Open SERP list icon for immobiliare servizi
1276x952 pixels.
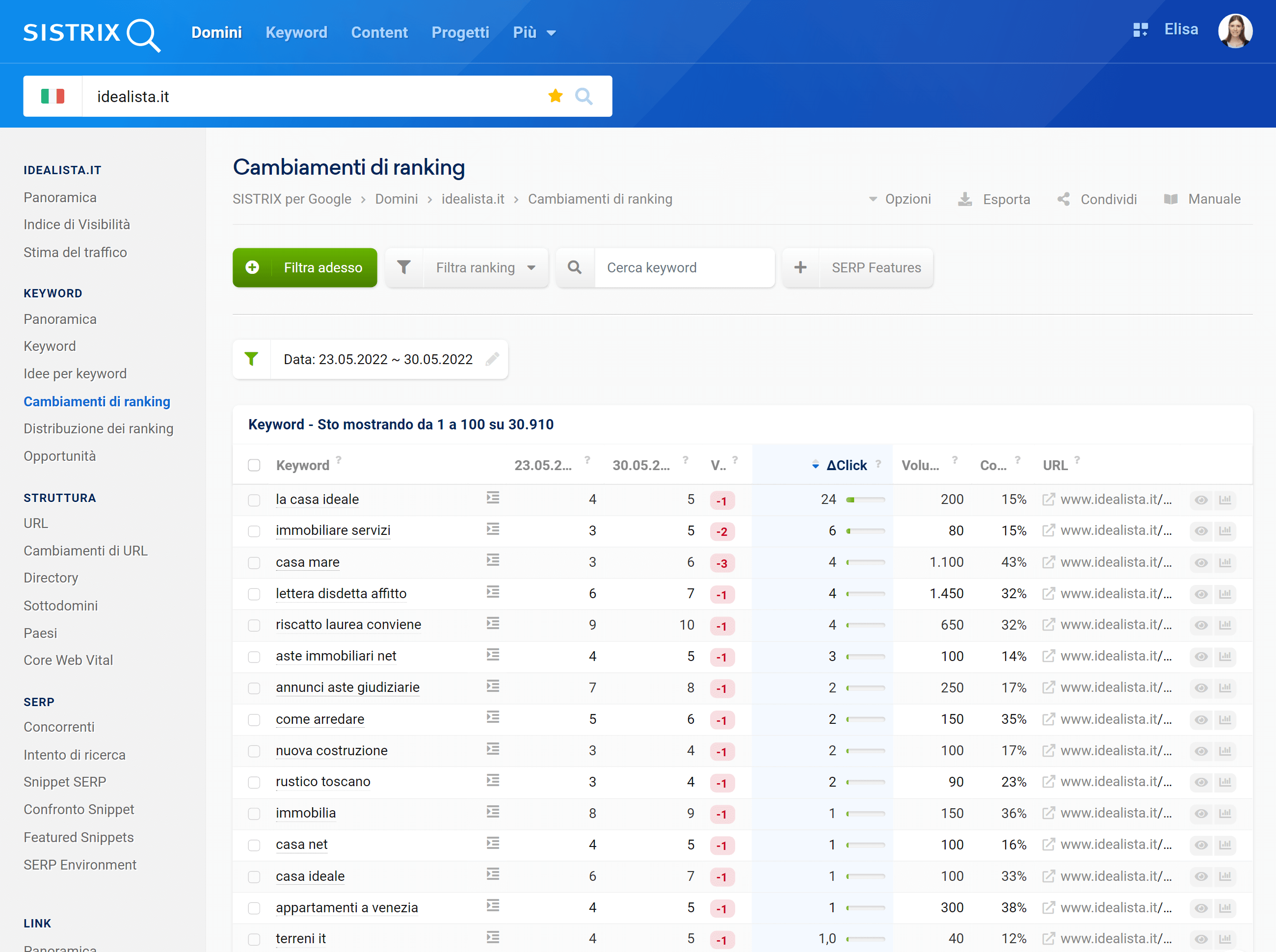[492, 529]
